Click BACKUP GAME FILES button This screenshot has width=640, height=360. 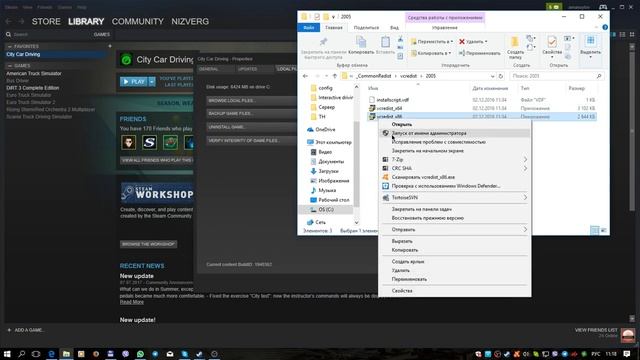click(251, 113)
